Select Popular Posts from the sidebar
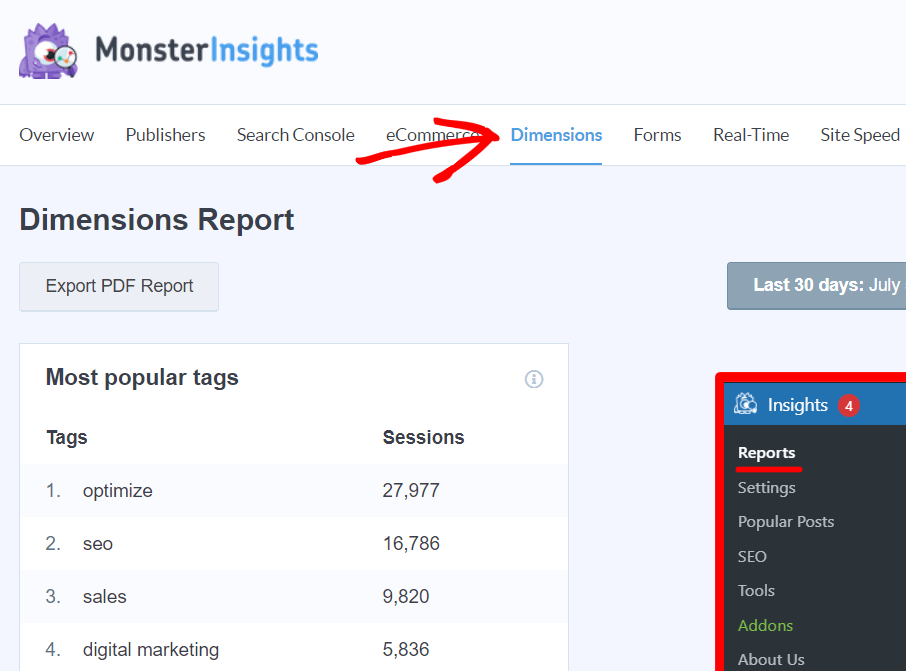The width and height of the screenshot is (906, 671). point(786,521)
